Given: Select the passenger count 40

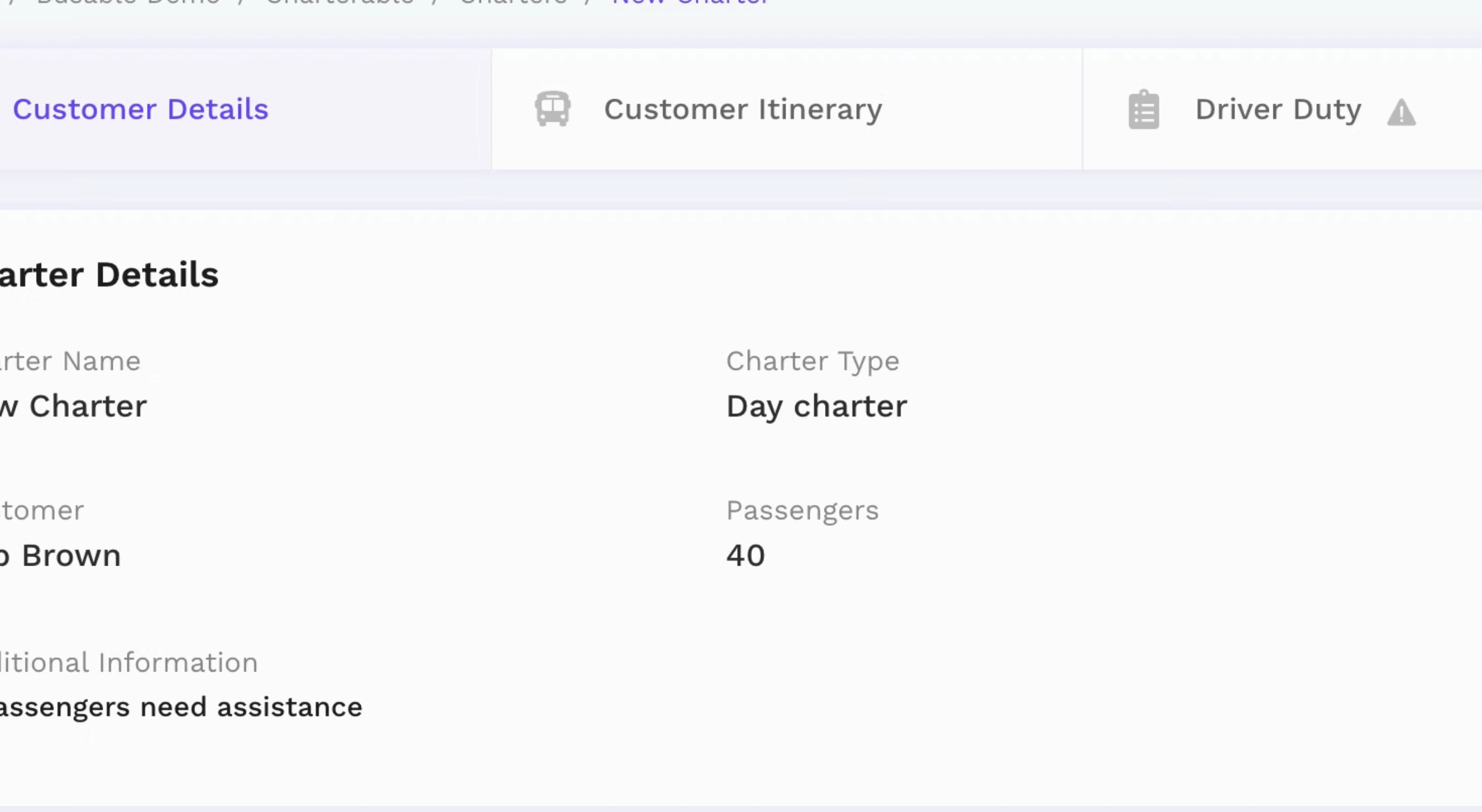Looking at the screenshot, I should tap(746, 555).
